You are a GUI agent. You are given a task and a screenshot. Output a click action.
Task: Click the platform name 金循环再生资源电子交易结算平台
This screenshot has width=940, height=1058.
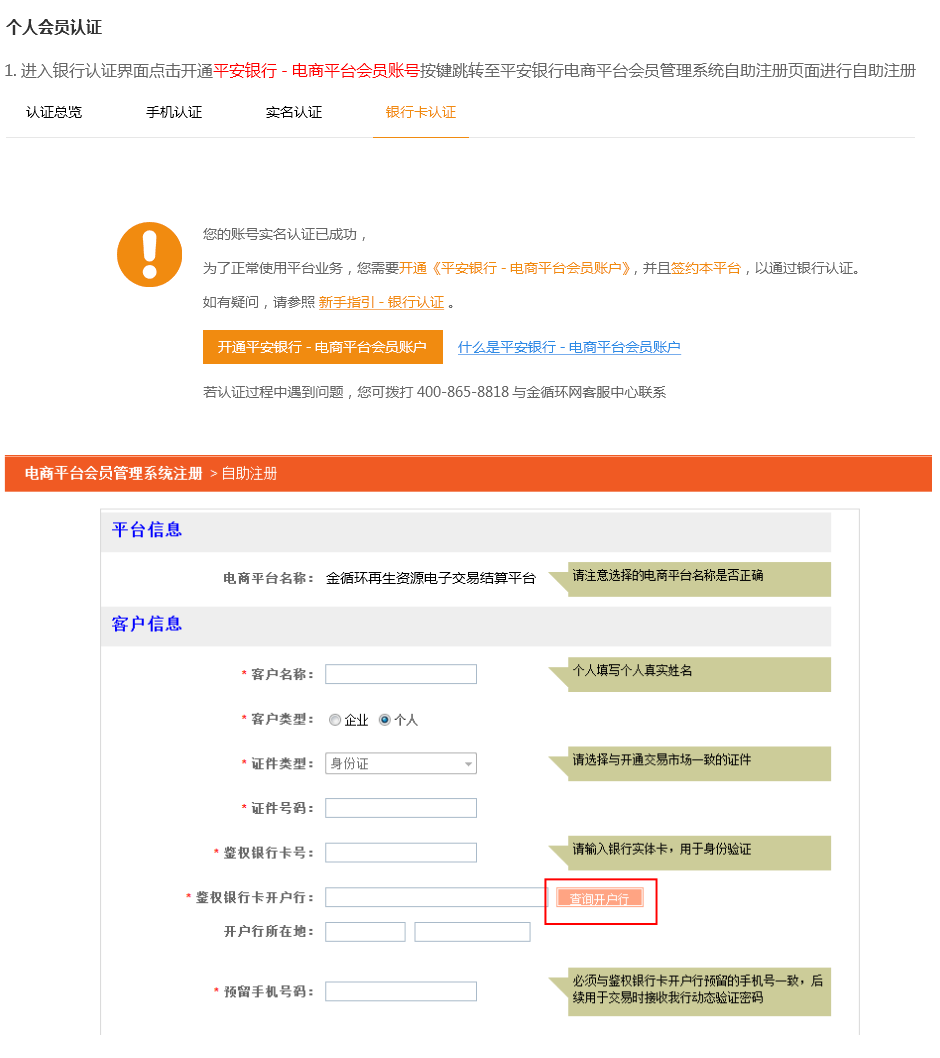(x=431, y=578)
